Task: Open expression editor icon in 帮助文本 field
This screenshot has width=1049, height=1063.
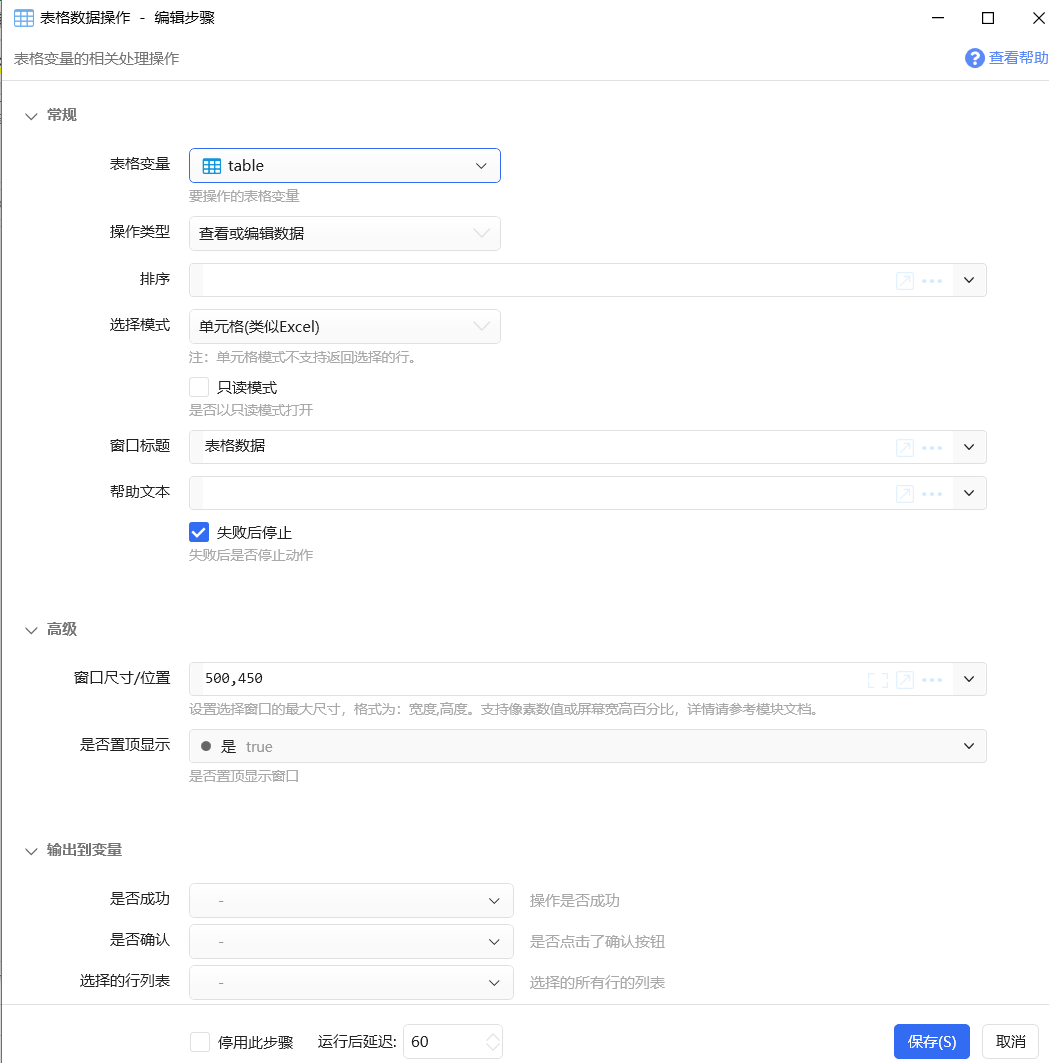Action: tap(905, 494)
